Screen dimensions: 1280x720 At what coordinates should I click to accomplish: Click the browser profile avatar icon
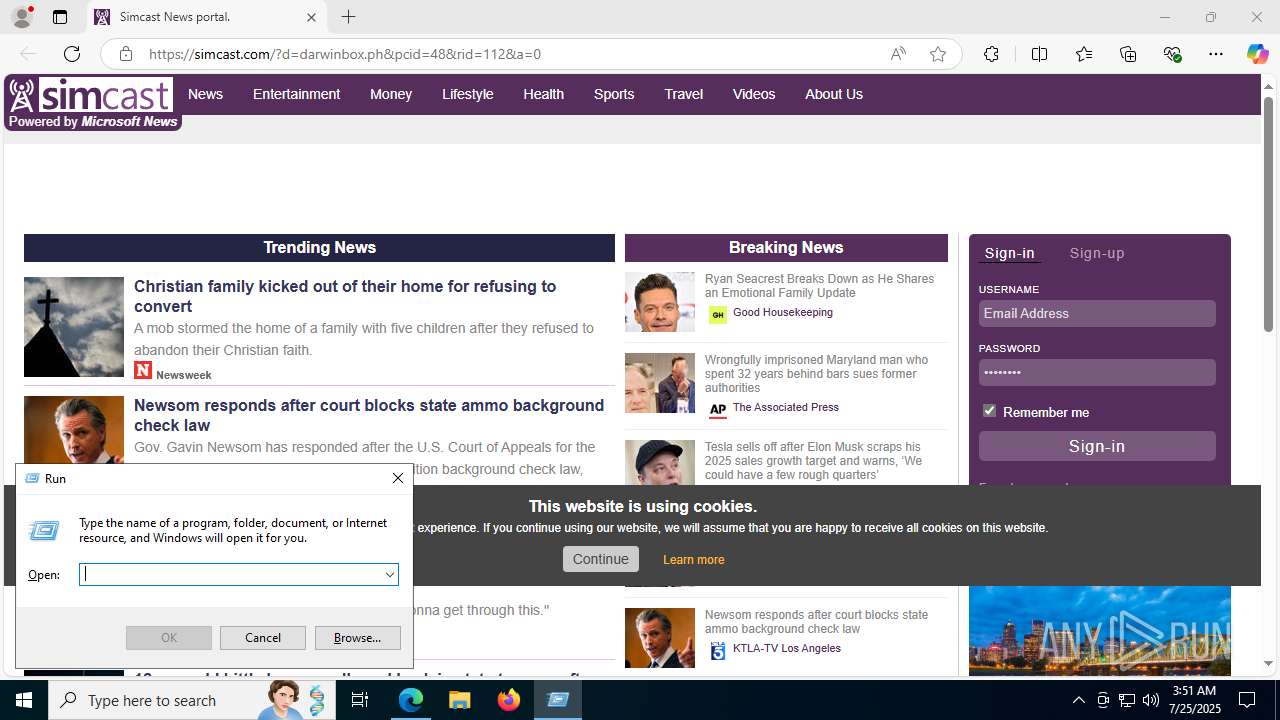[21, 17]
